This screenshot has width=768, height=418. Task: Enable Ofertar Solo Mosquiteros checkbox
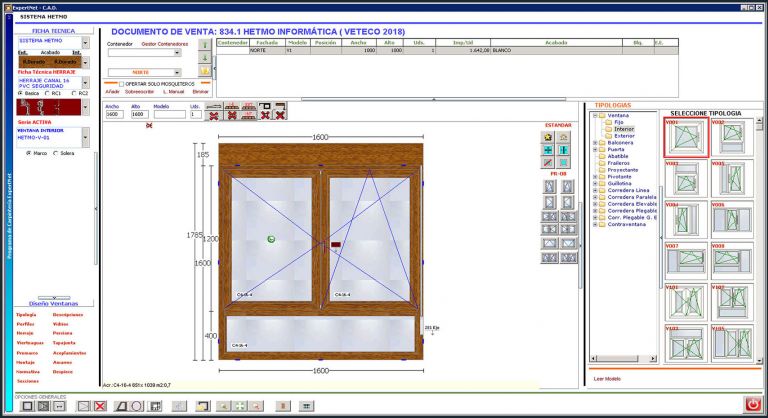(122, 84)
